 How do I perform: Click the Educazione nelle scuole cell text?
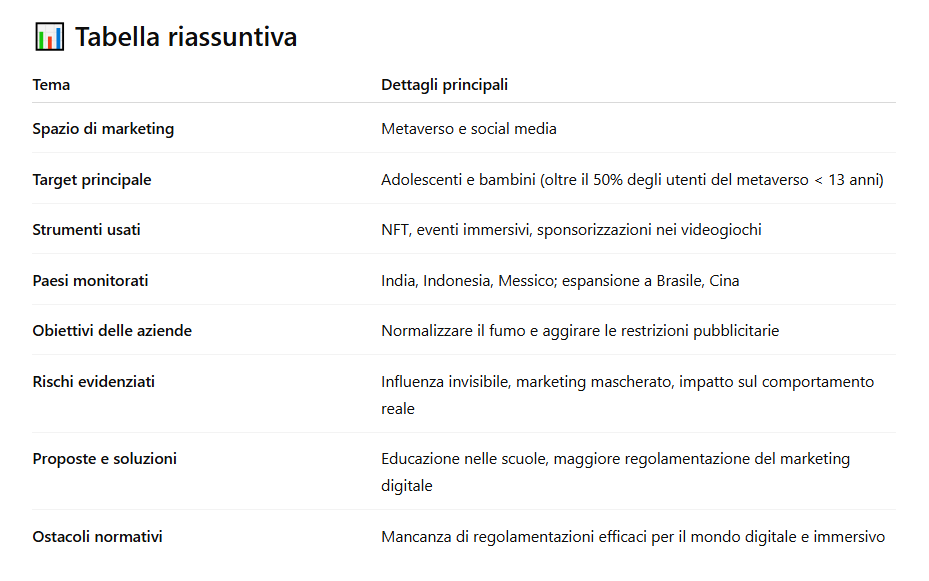coord(616,472)
